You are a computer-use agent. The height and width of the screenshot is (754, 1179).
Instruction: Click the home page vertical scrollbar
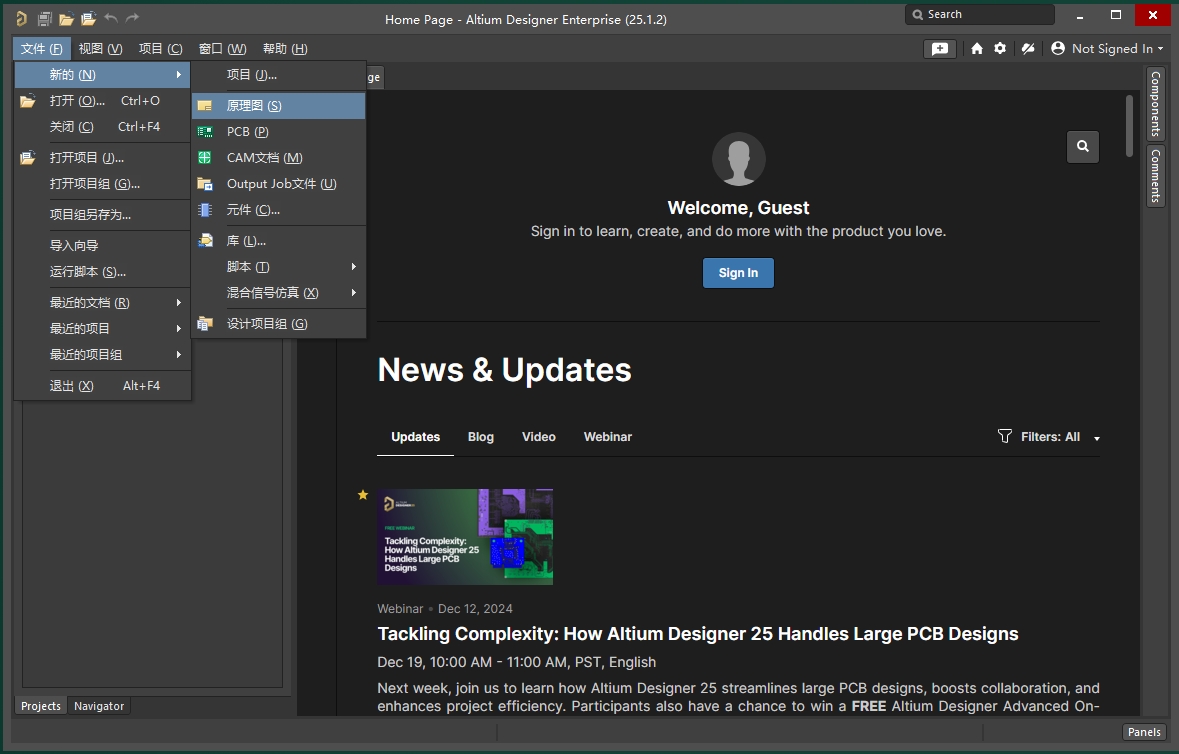[1129, 126]
